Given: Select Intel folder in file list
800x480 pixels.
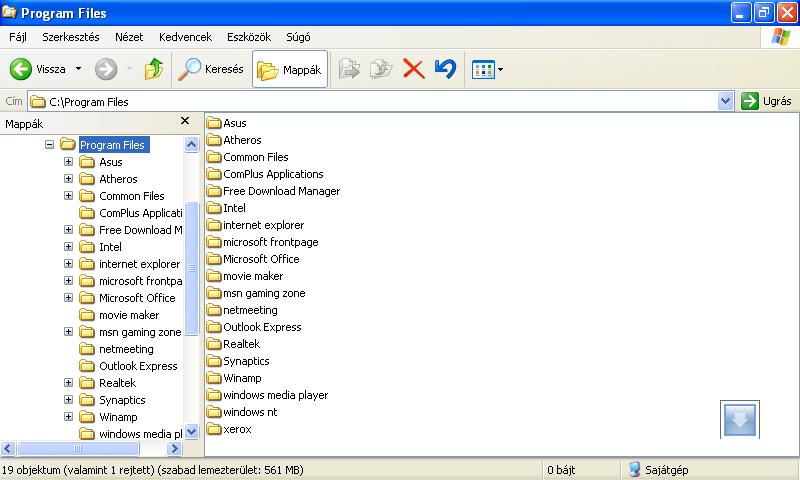Looking at the screenshot, I should click(x=226, y=208).
